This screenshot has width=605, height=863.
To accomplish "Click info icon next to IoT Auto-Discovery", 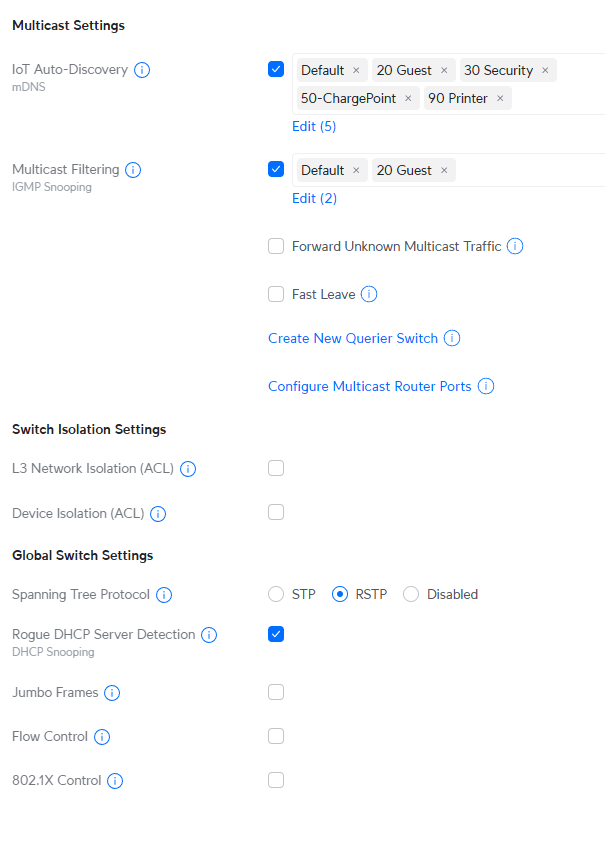I will [x=142, y=70].
